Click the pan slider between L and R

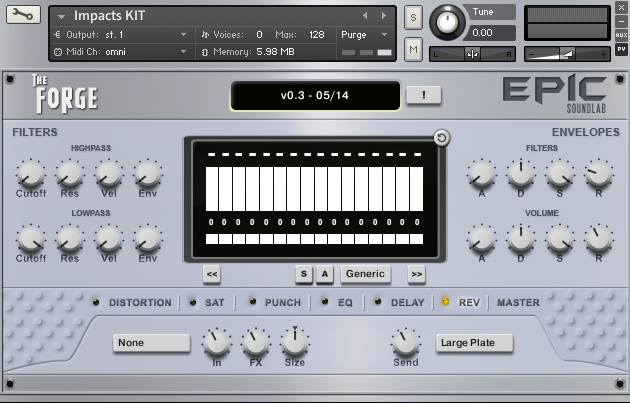tap(472, 54)
